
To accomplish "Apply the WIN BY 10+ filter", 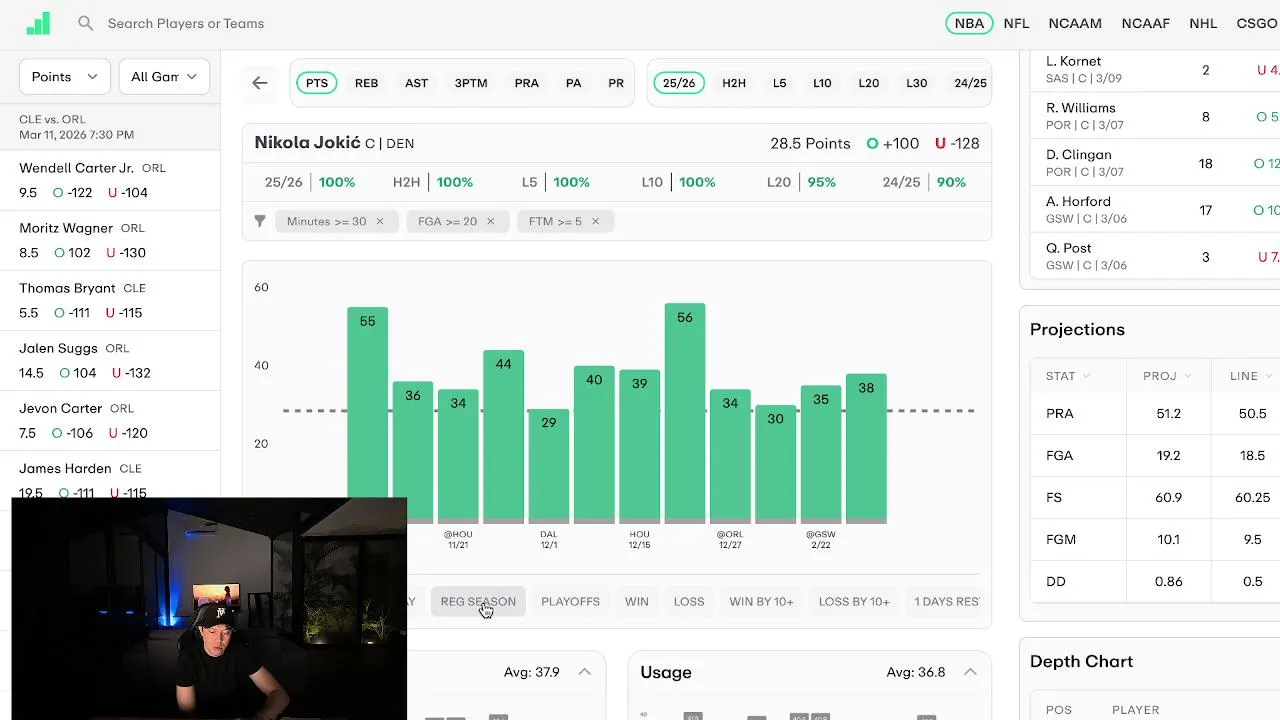I will click(x=761, y=601).
